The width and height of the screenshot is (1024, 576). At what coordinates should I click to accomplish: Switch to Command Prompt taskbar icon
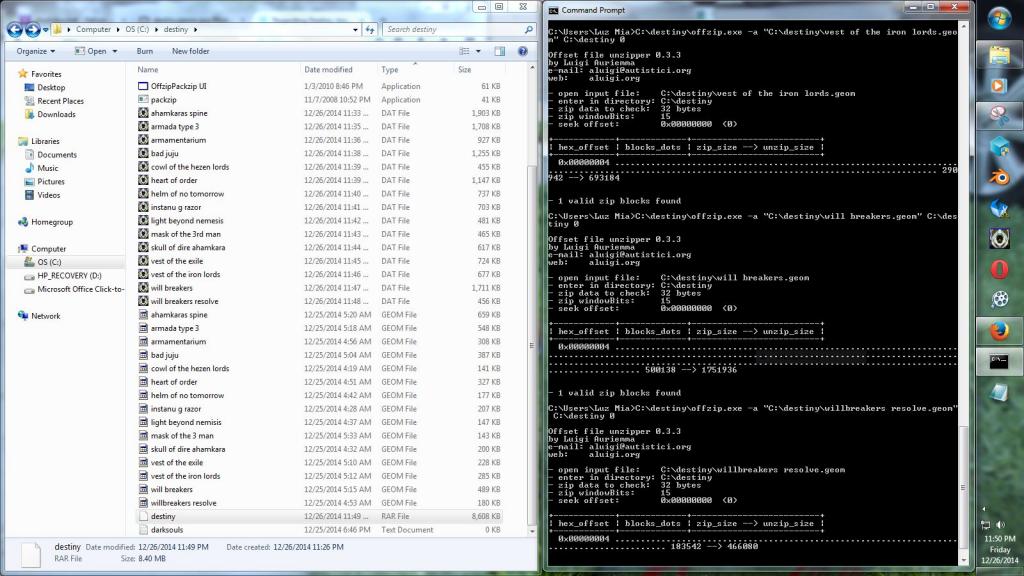999,361
